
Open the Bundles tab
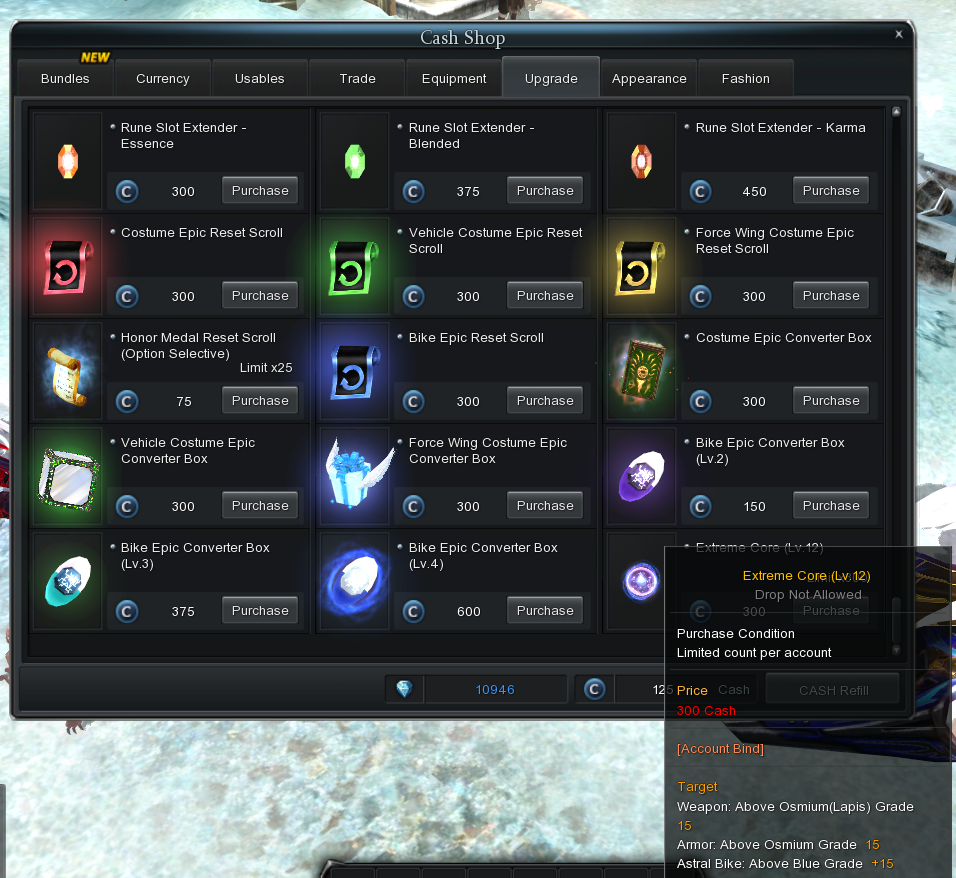point(65,78)
